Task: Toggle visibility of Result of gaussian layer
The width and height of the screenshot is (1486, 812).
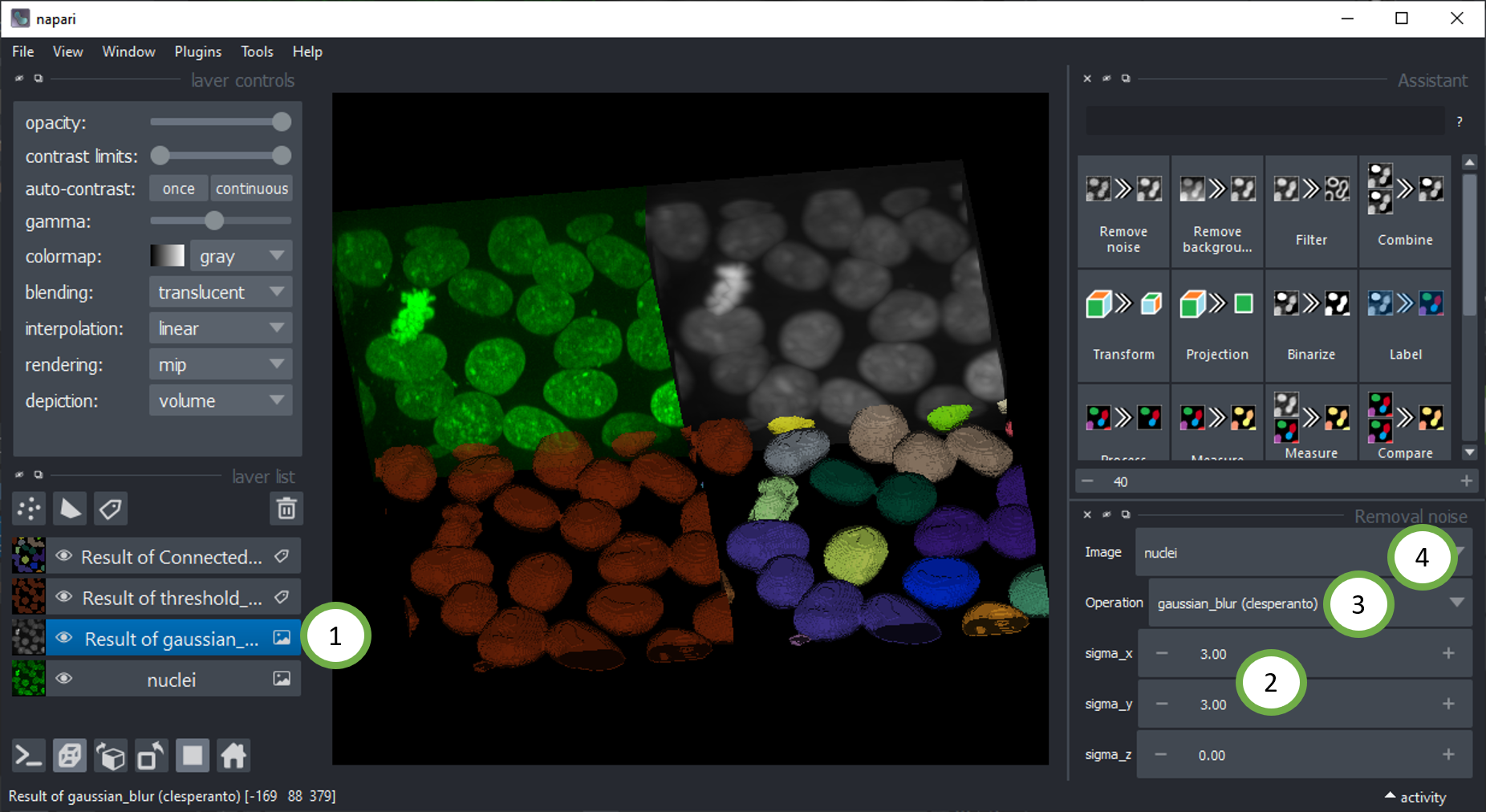Action: [x=64, y=639]
